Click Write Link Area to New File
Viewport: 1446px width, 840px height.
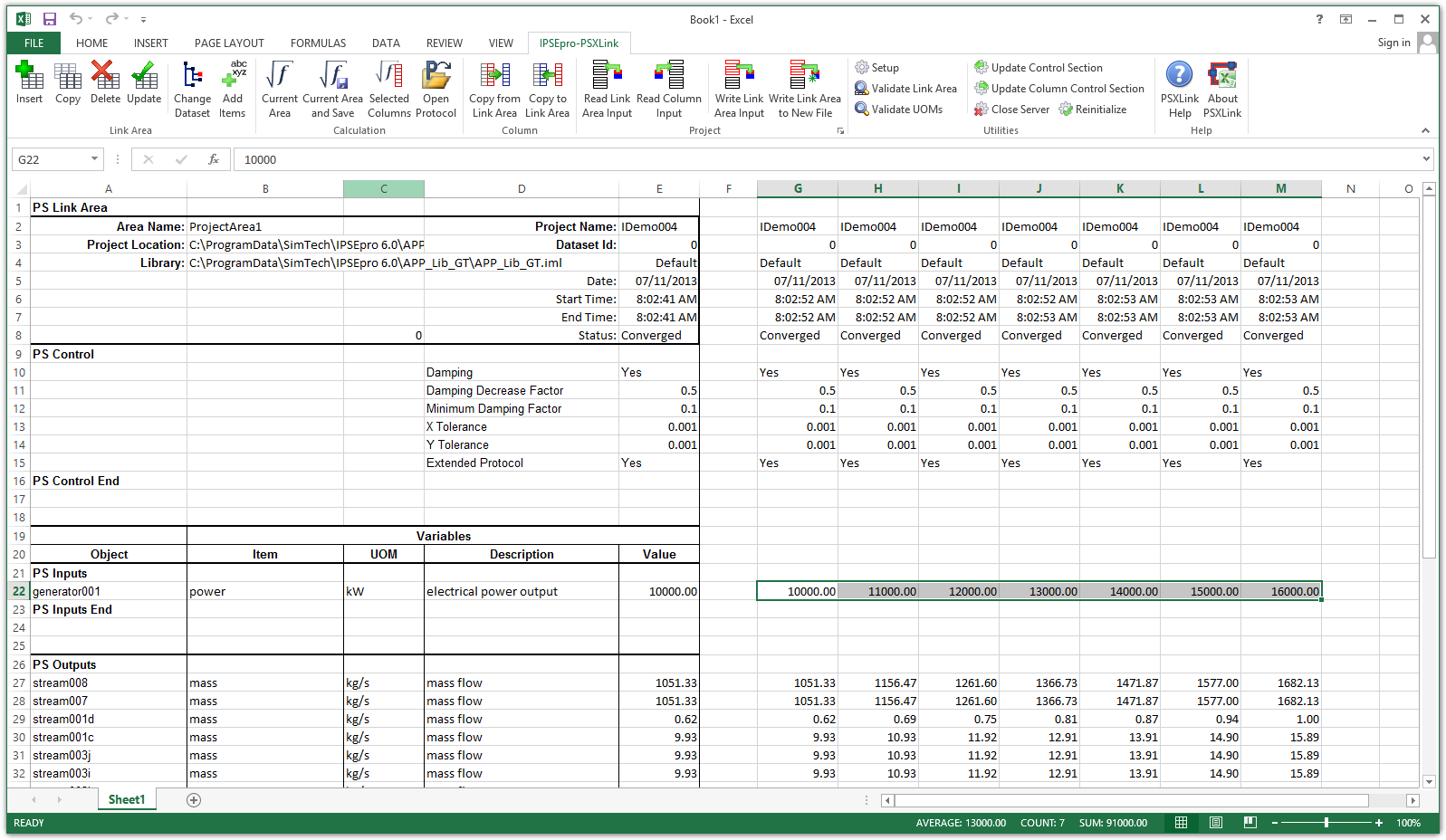click(x=804, y=88)
